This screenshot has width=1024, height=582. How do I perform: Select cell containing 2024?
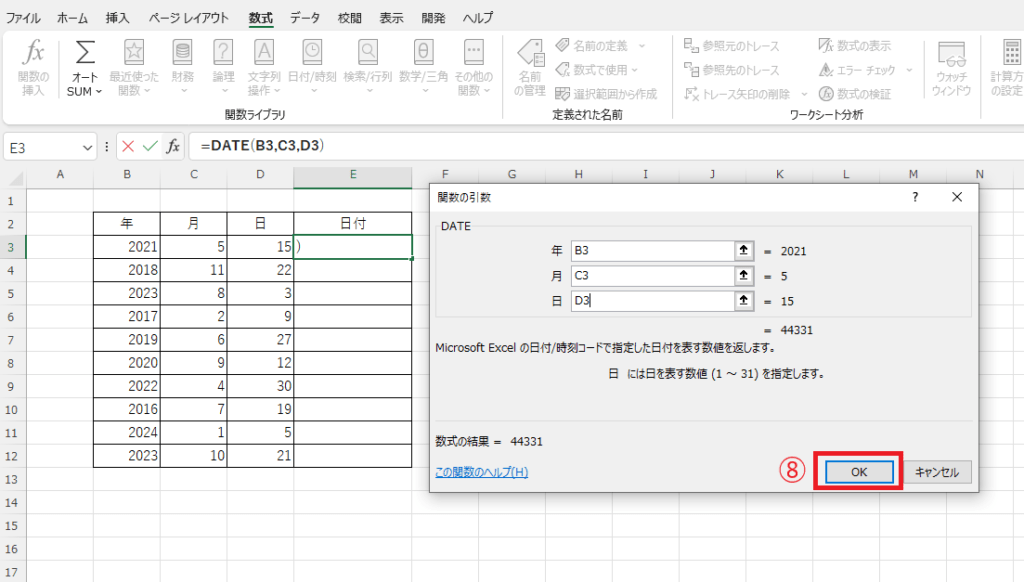[127, 432]
